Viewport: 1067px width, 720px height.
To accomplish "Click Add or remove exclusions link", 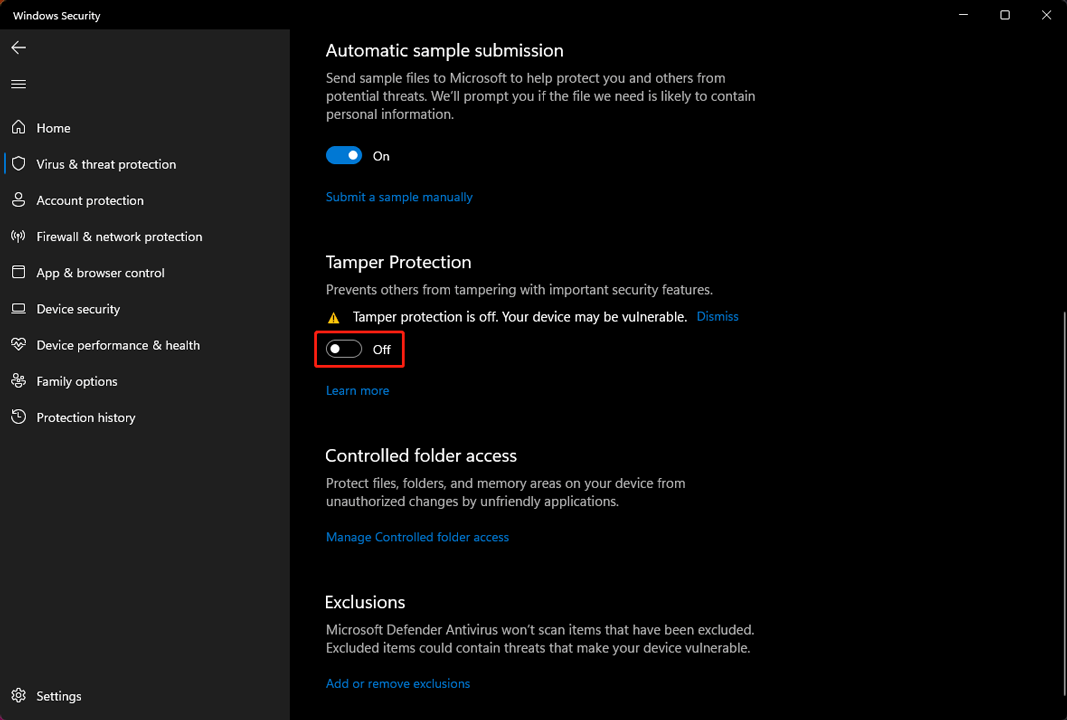I will pyautogui.click(x=397, y=683).
